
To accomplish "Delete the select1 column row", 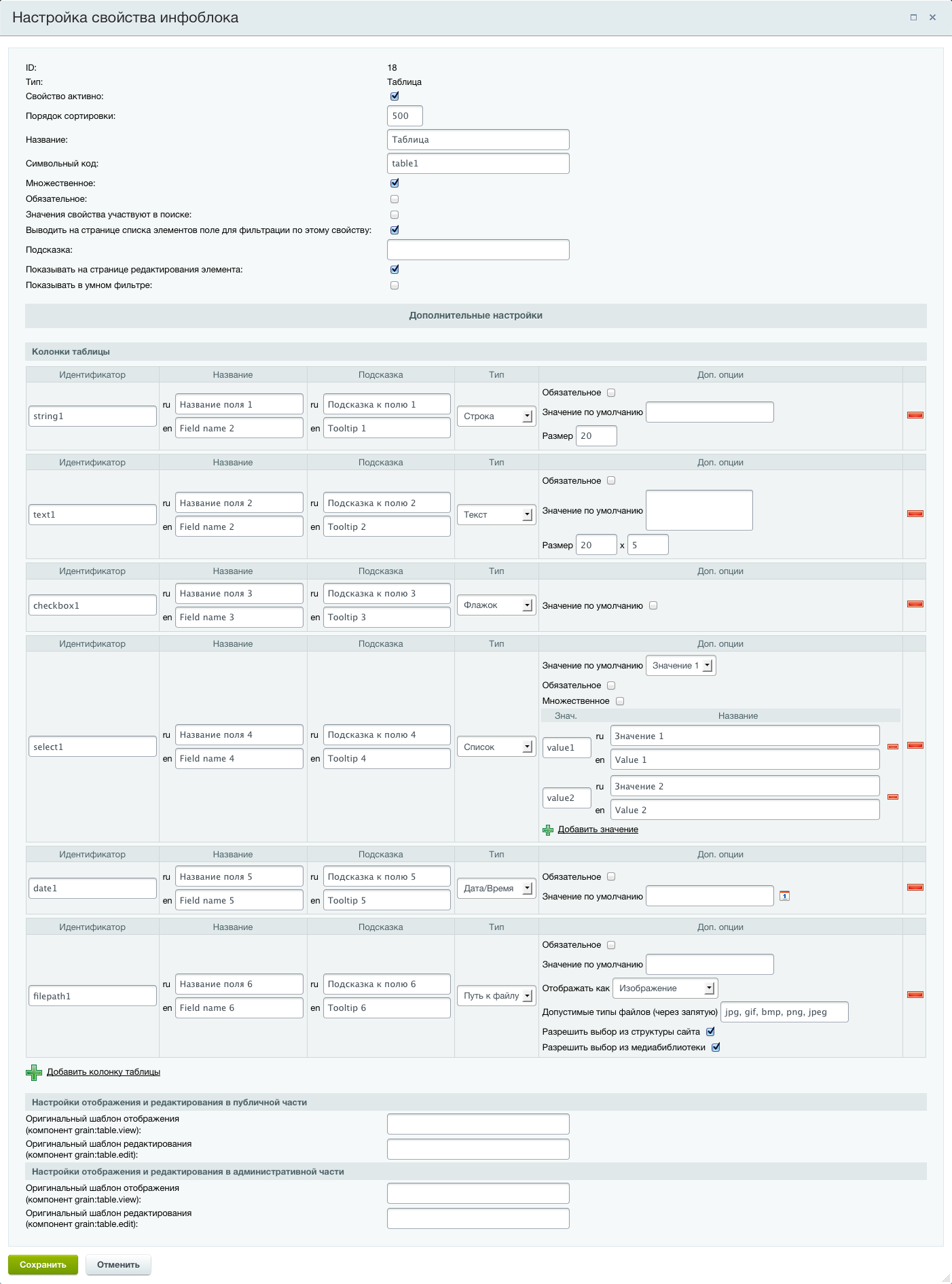I will point(915,745).
